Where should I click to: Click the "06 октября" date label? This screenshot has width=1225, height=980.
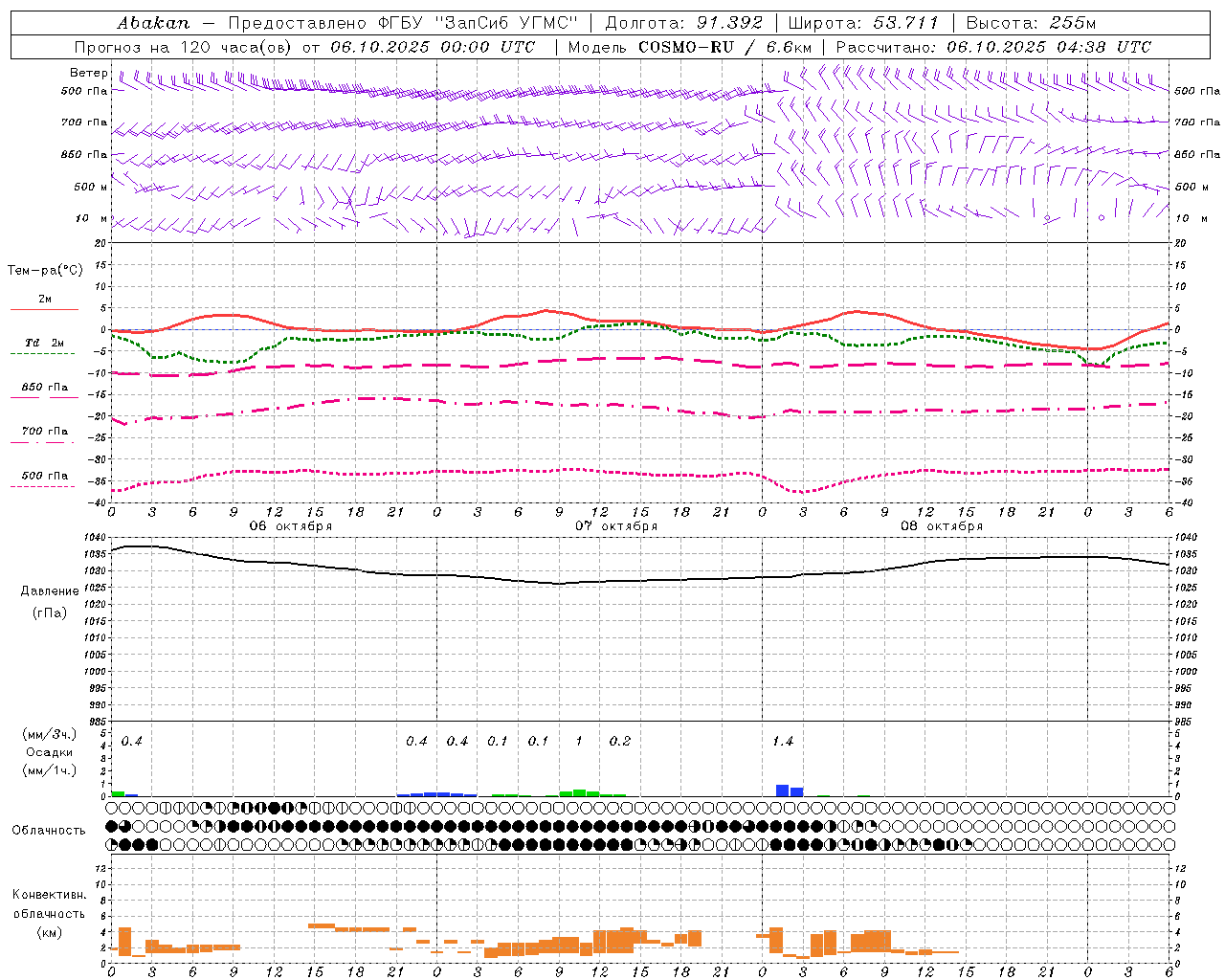pyautogui.click(x=291, y=526)
